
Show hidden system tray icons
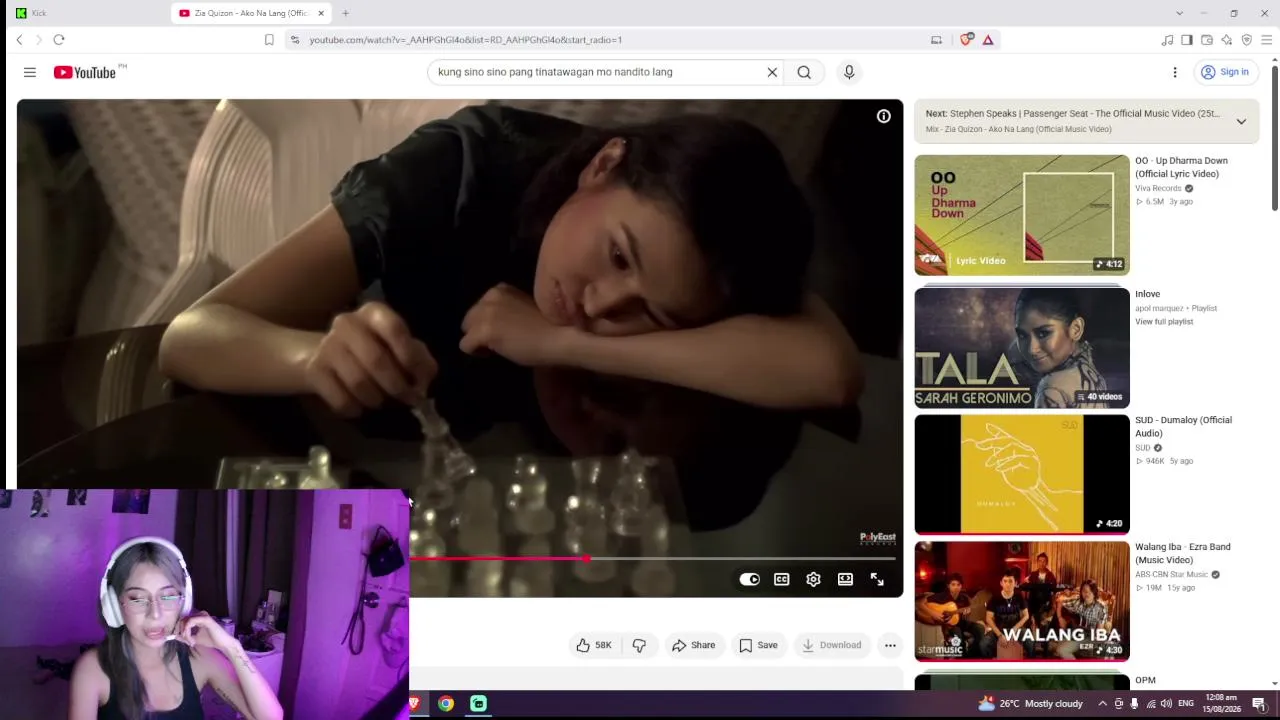tap(1102, 704)
